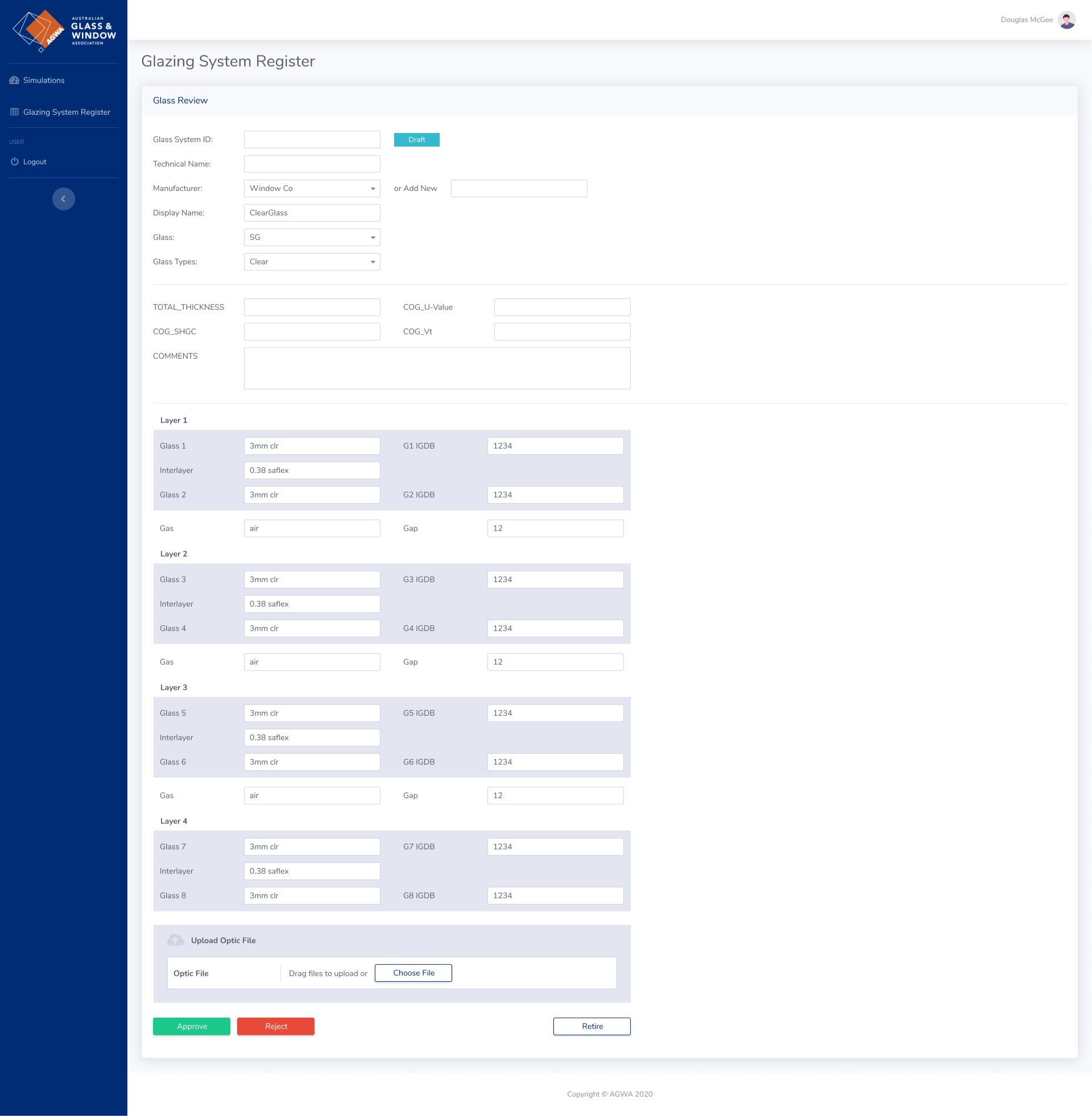This screenshot has height=1116, width=1092.
Task: Click the Glazing System Register table icon
Action: pyautogui.click(x=14, y=112)
